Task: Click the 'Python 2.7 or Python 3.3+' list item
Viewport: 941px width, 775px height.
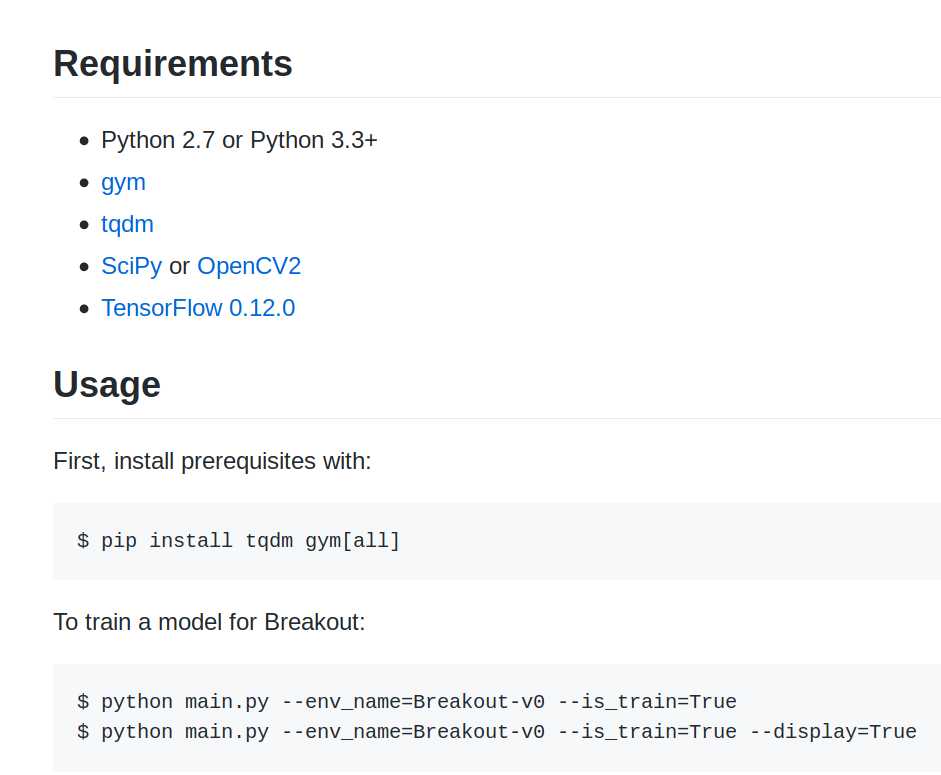Action: tap(239, 140)
